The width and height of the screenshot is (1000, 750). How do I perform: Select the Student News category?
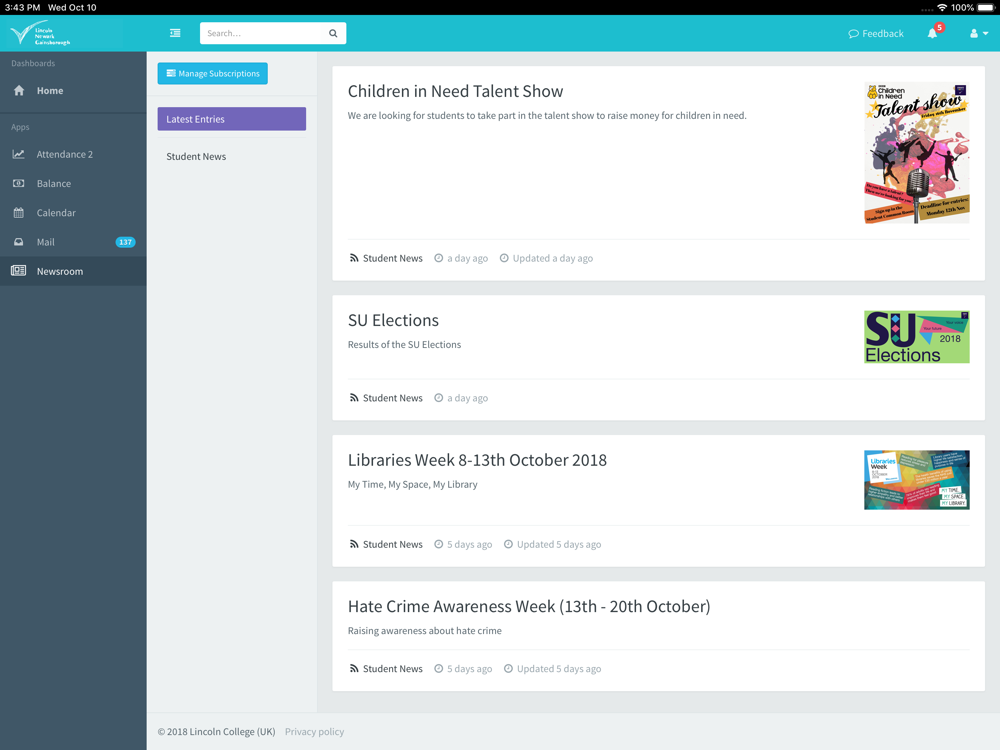(196, 156)
